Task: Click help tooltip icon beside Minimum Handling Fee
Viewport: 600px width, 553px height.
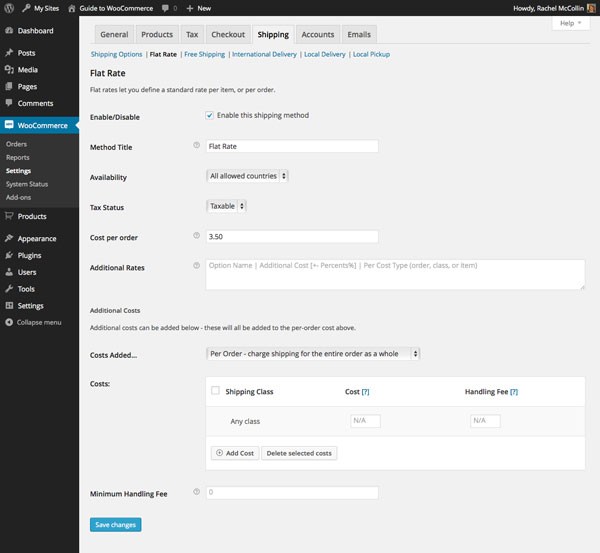Action: tap(196, 492)
